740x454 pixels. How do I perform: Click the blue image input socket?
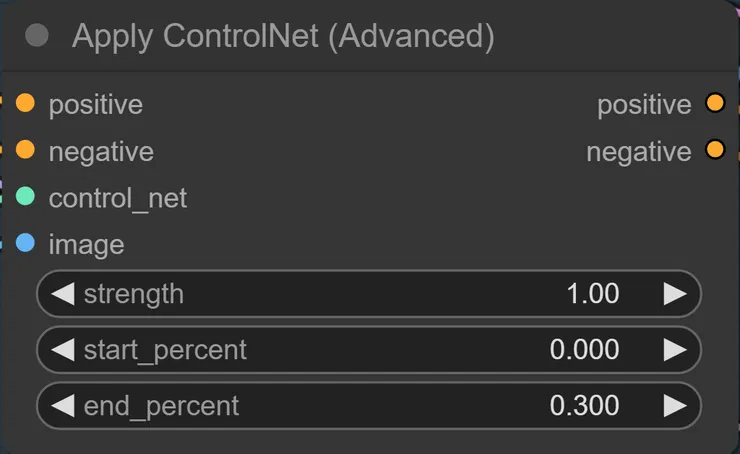tap(25, 243)
